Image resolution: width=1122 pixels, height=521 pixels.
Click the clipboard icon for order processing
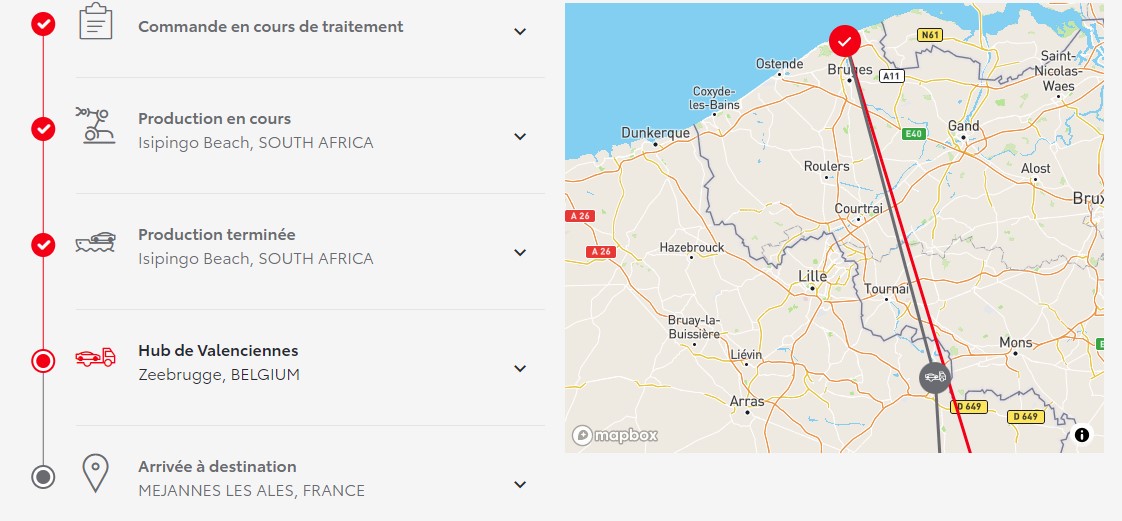tap(96, 21)
